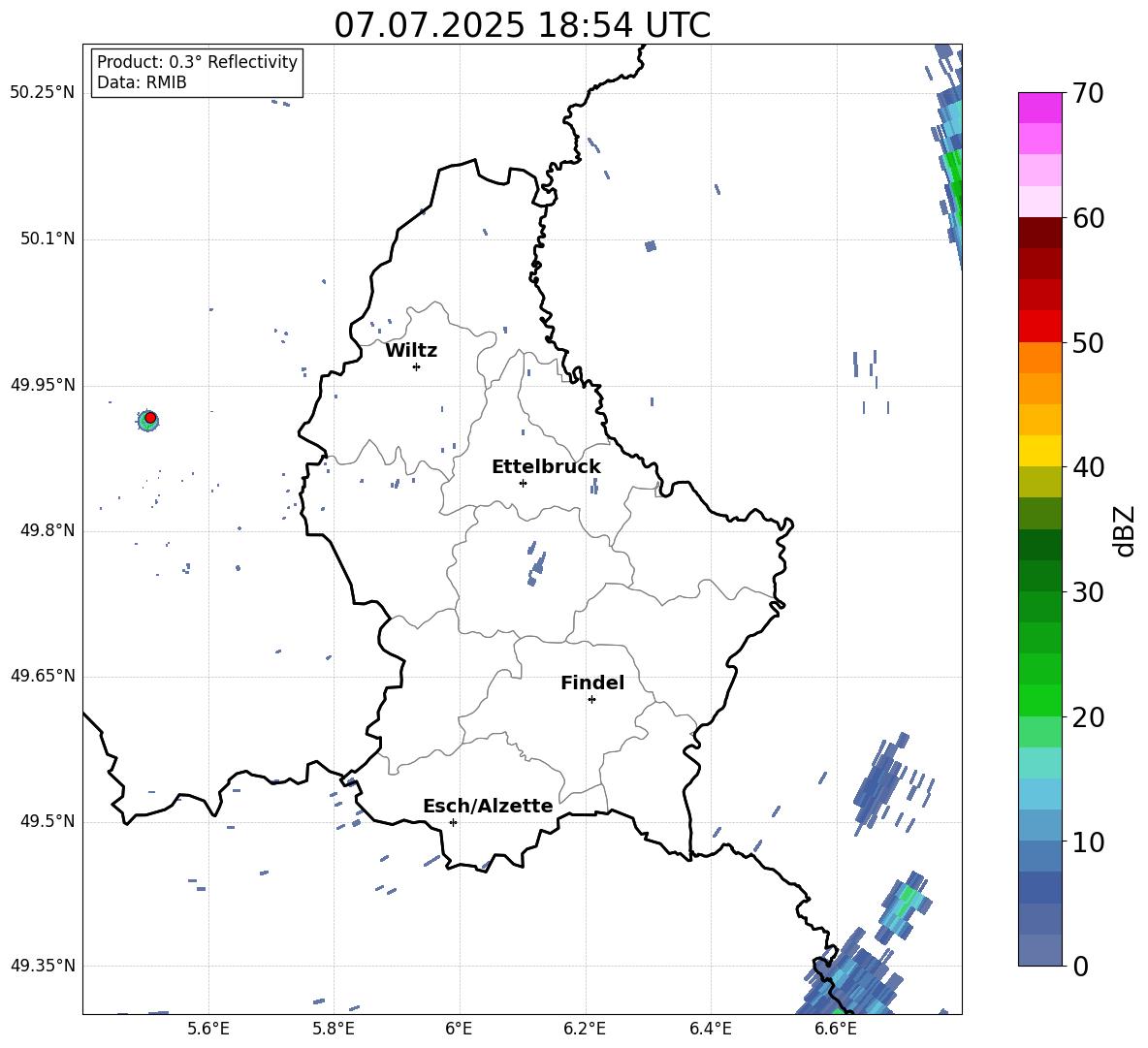Click the 50.1°N latitude label
The width and height of the screenshot is (1148, 1048).
(x=47, y=239)
